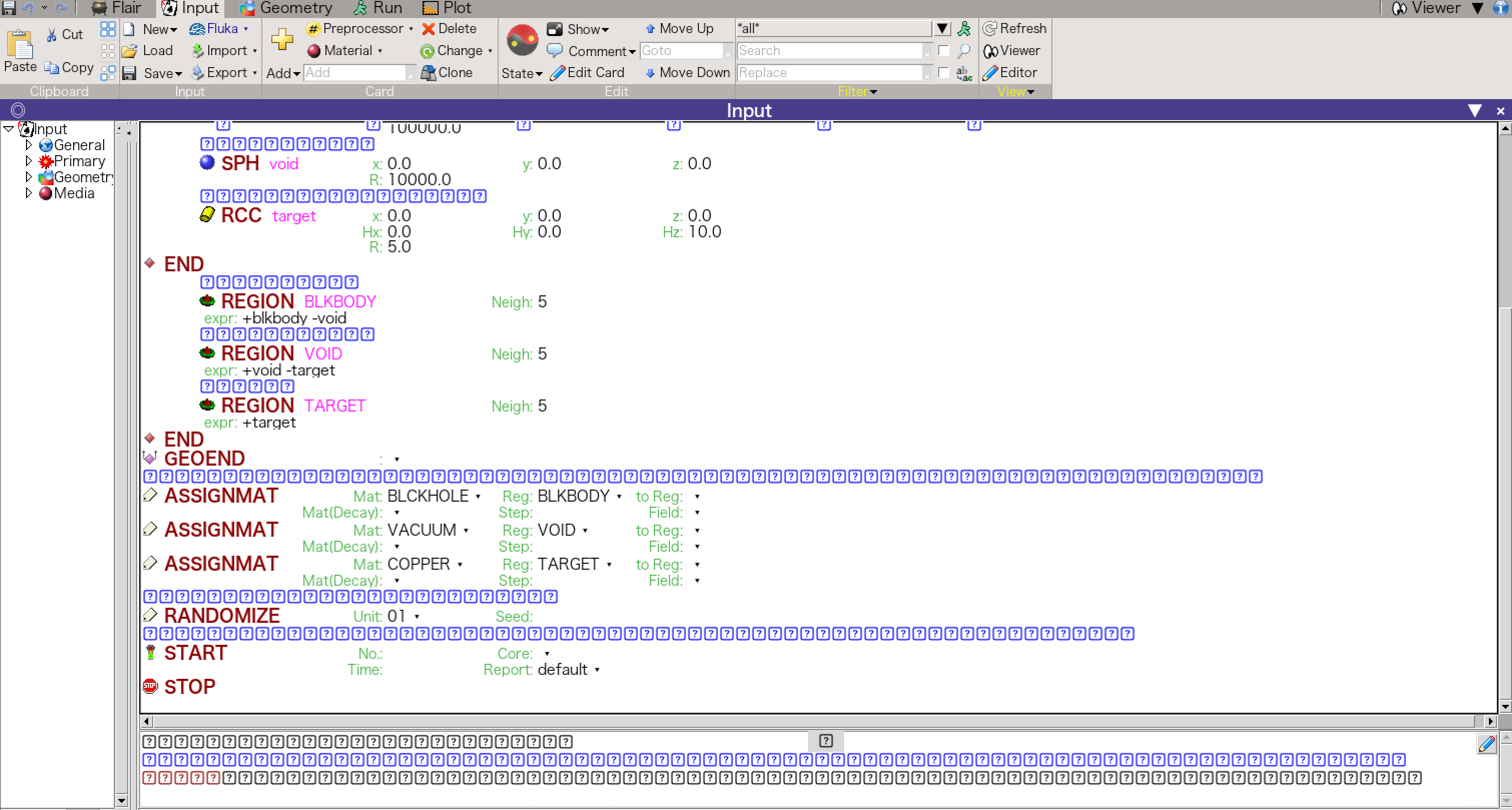This screenshot has height=810, width=1512.
Task: Open the Viewer binoculars icon
Action: coord(991,51)
